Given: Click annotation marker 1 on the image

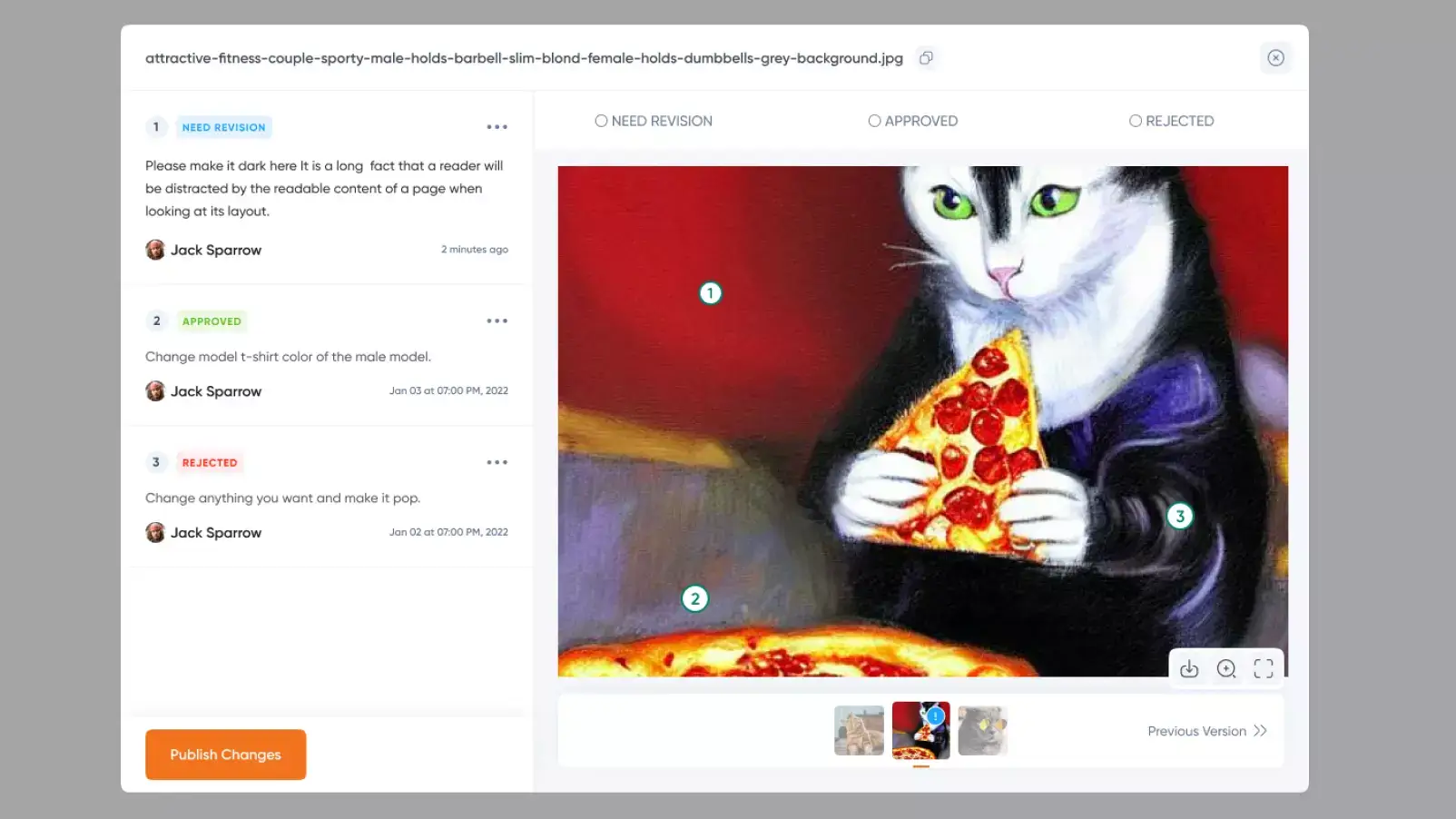Looking at the screenshot, I should coord(710,293).
